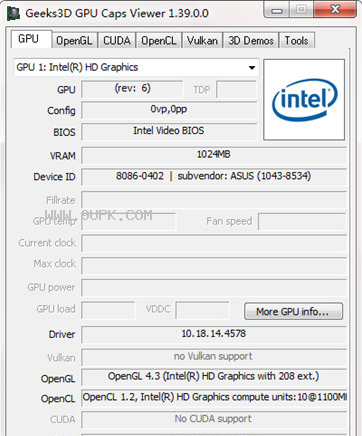Image resolution: width=362 pixels, height=436 pixels.
Task: Click the OpenGL 4.3 info field
Action: coord(214,377)
